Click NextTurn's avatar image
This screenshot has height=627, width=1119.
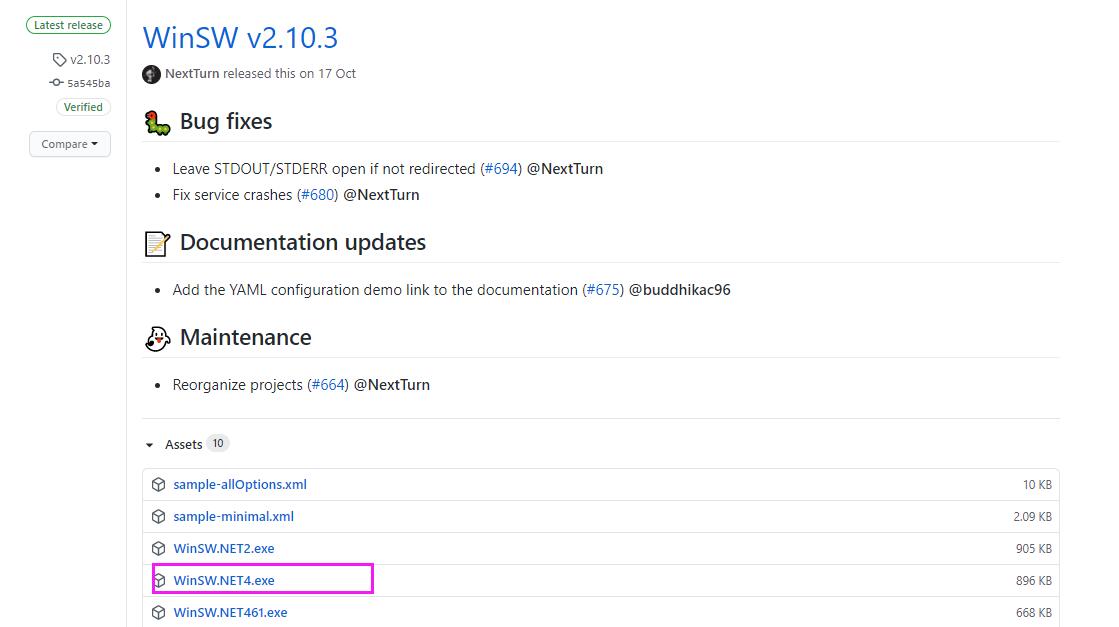point(151,74)
